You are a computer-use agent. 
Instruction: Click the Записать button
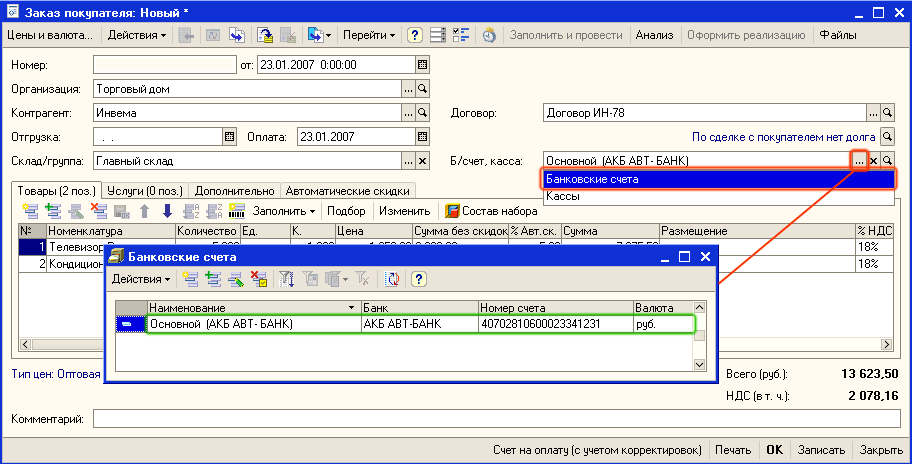click(x=821, y=450)
